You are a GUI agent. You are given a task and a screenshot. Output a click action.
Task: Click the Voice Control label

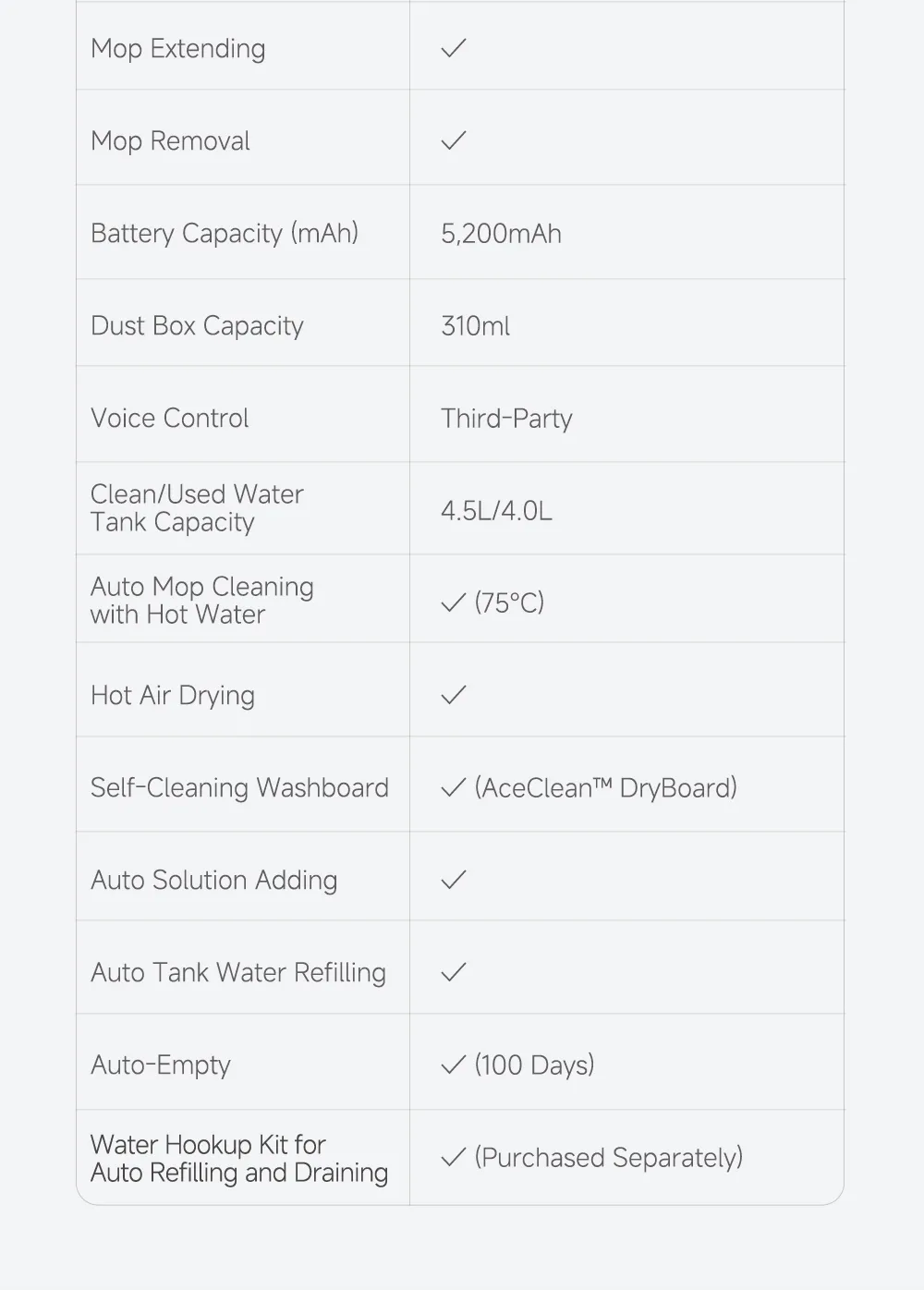(170, 418)
